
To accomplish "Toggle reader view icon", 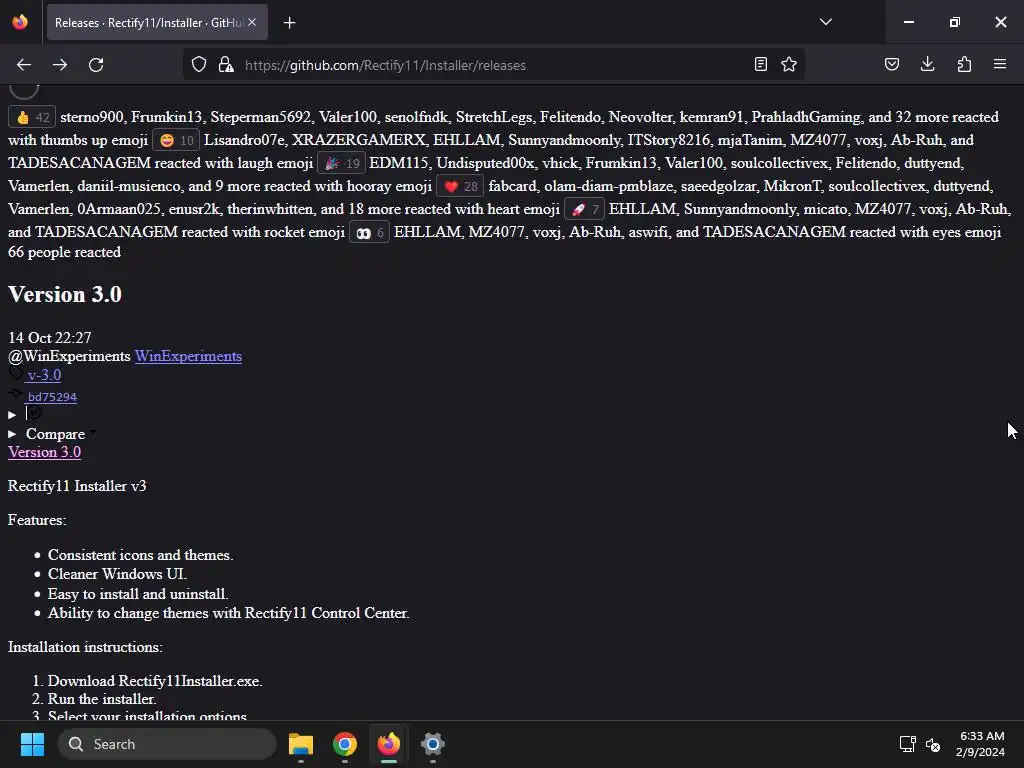I will (760, 65).
